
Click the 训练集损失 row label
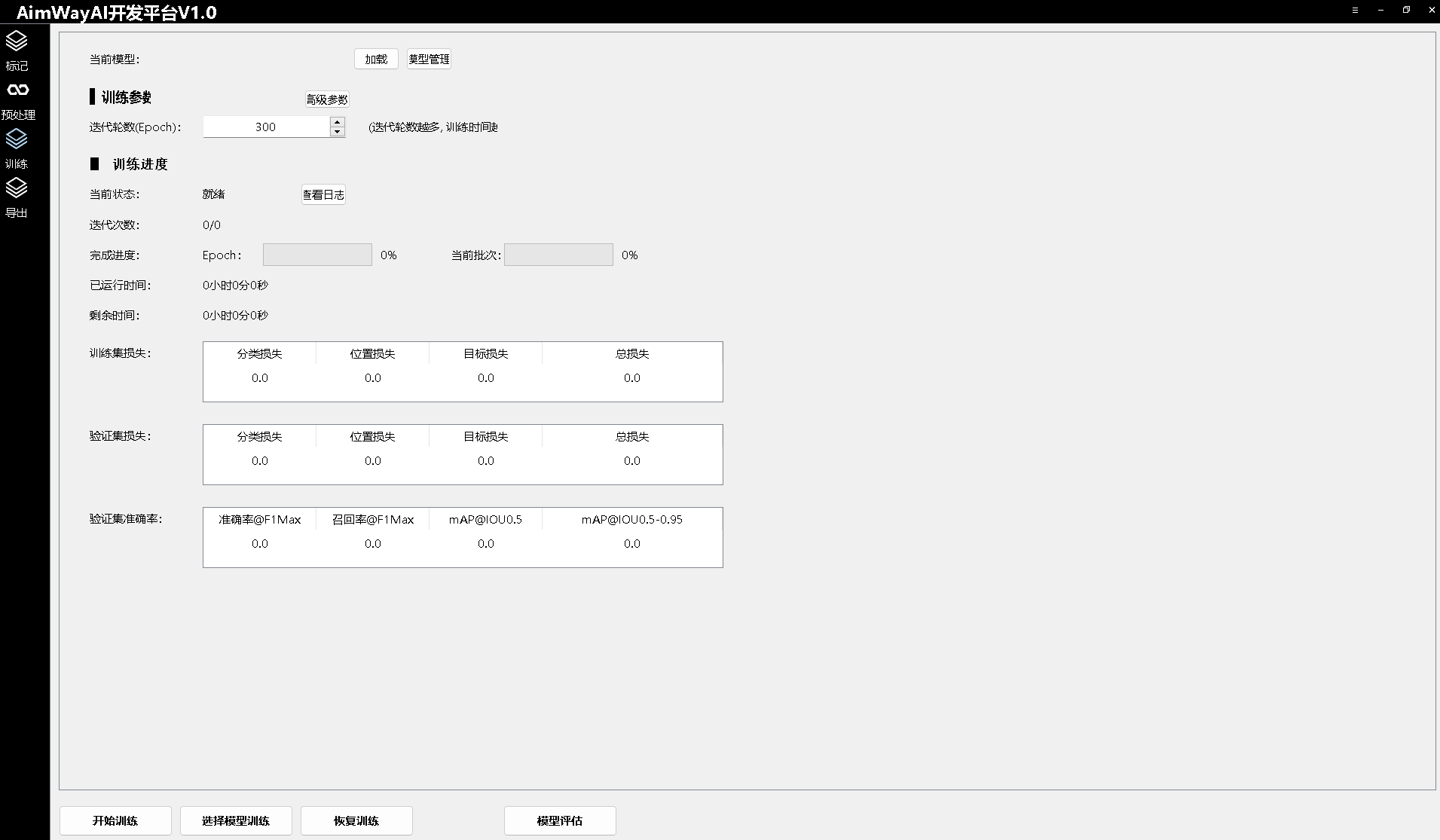(121, 353)
